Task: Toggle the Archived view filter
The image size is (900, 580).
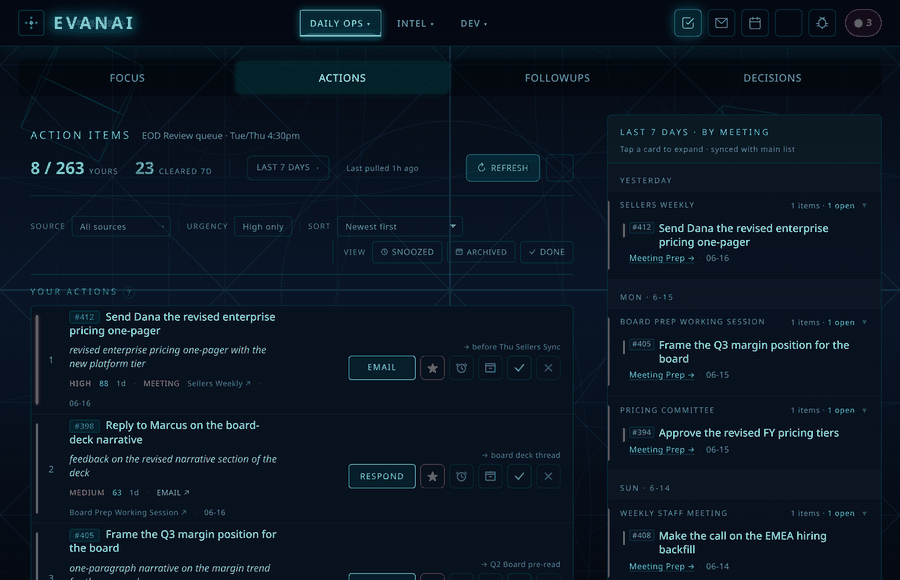Action: coord(481,252)
